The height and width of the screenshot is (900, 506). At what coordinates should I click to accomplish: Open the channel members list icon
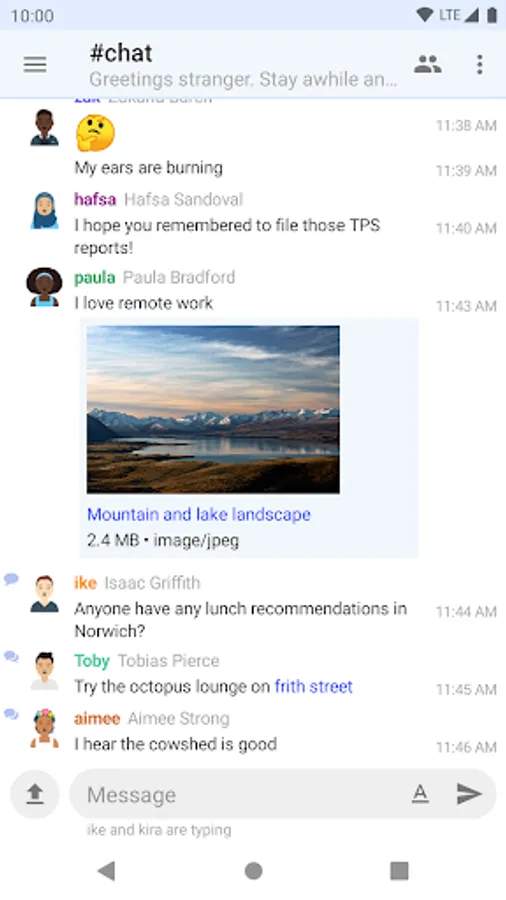click(x=427, y=64)
